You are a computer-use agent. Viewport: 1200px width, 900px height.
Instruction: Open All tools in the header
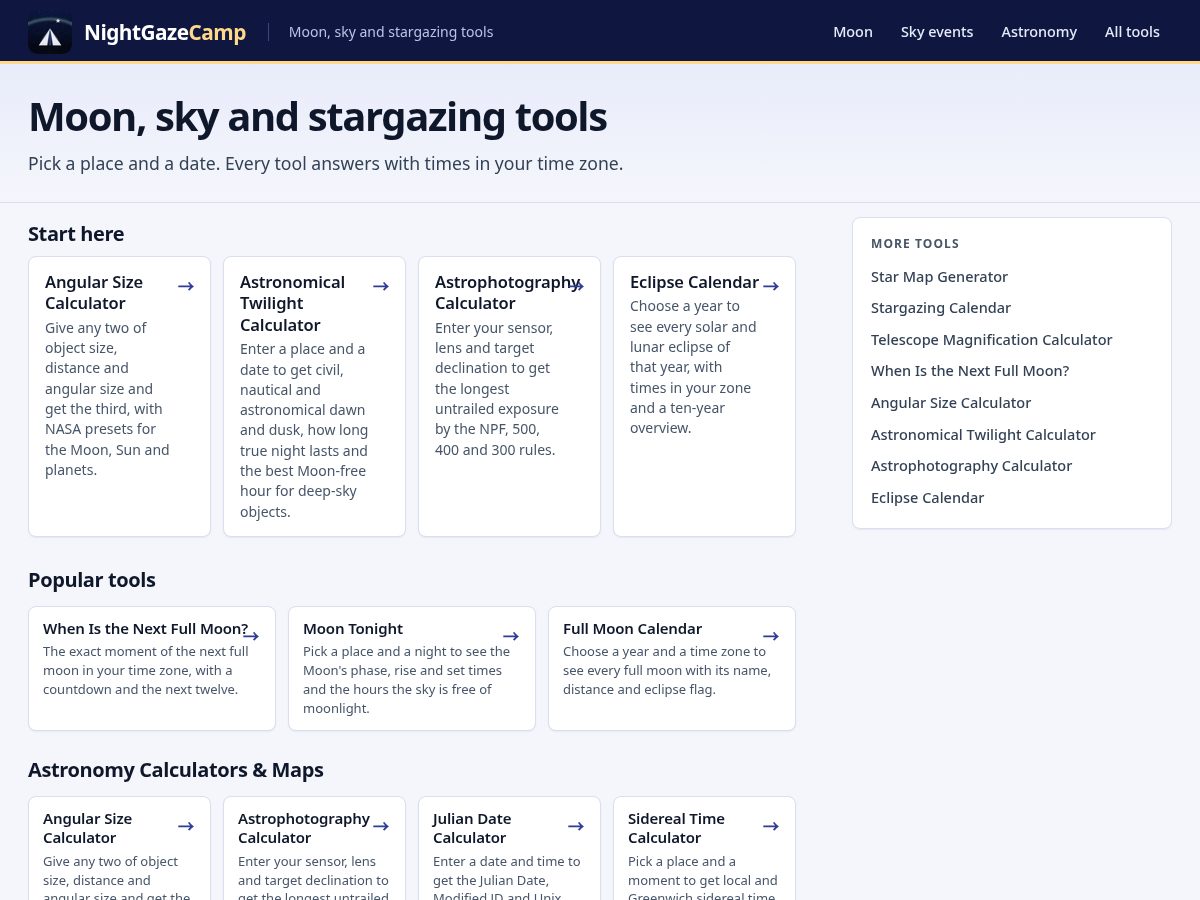(1132, 32)
